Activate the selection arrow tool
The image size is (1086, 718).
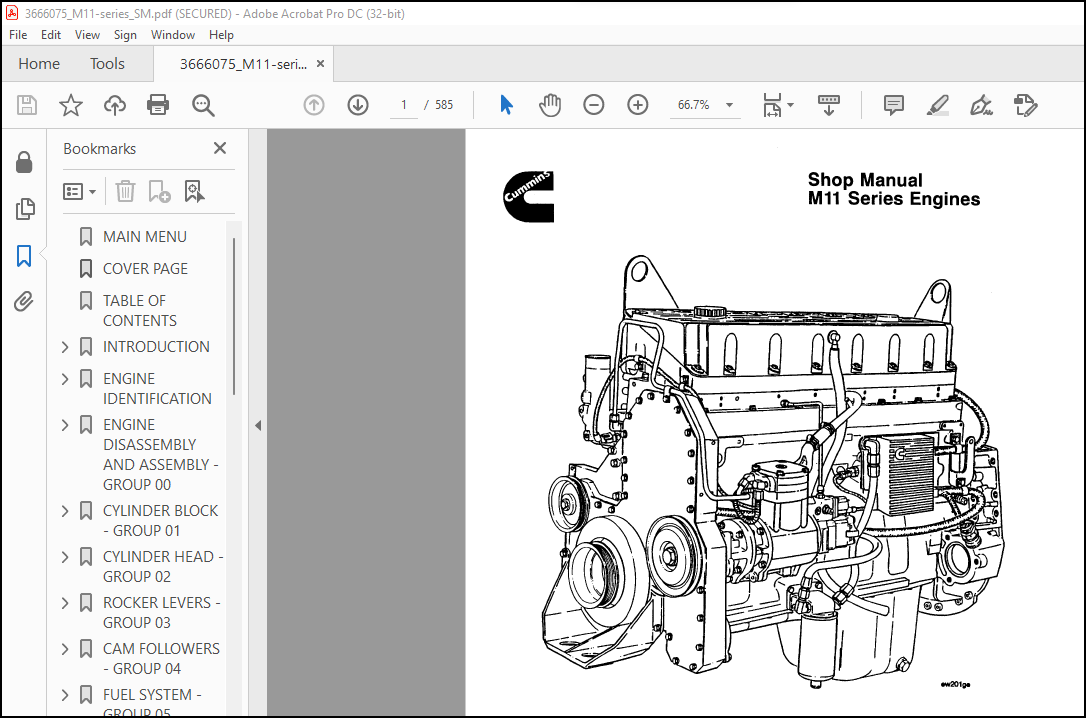pos(506,105)
